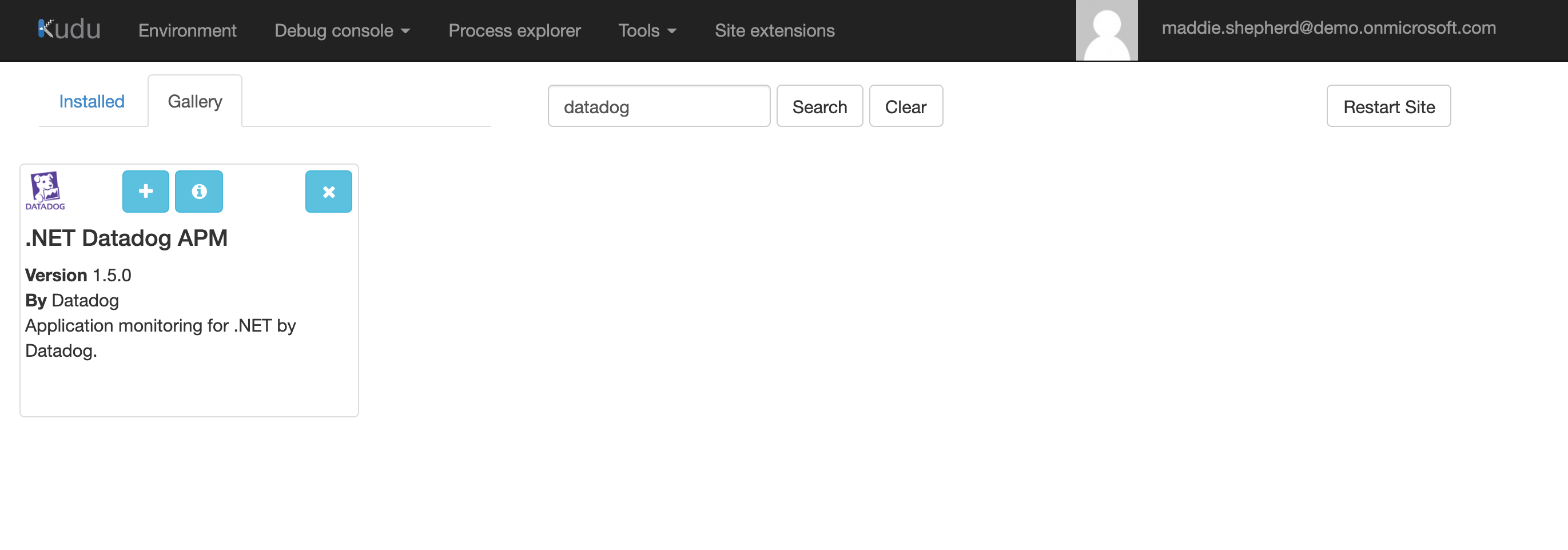Image resolution: width=1568 pixels, height=550 pixels.
Task: Restart the site
Action: pyautogui.click(x=1388, y=106)
